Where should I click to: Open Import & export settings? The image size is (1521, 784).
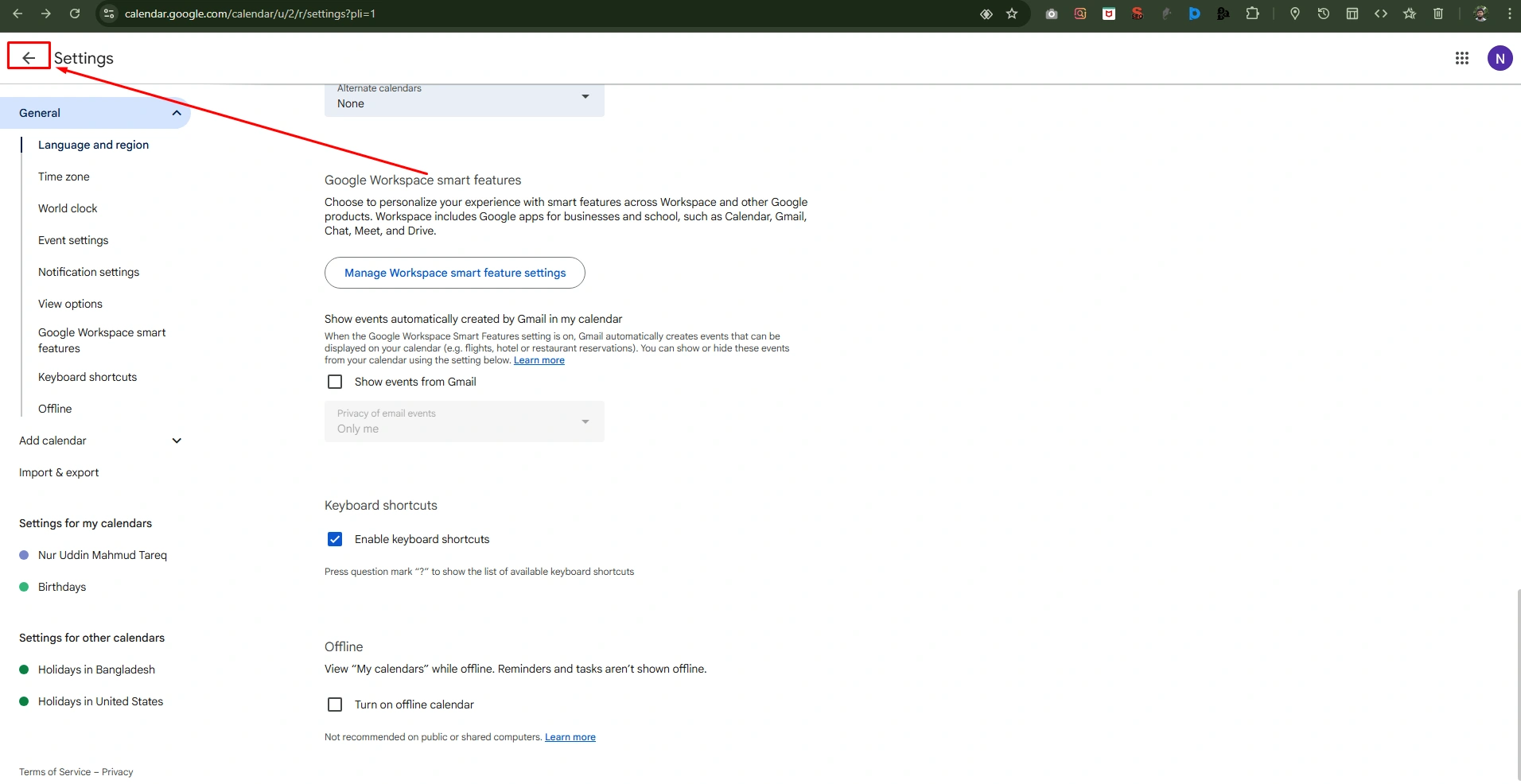coord(59,472)
